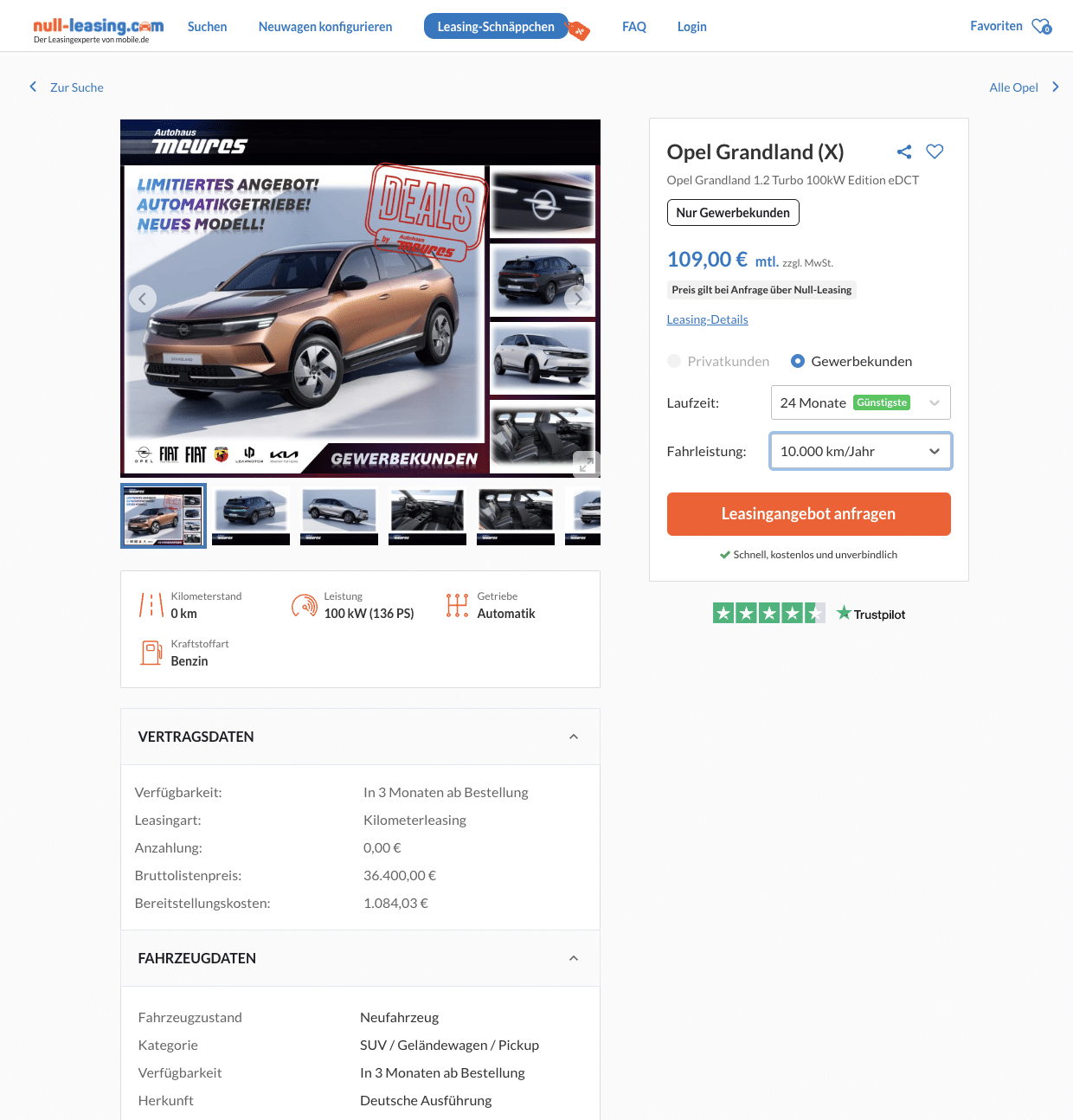
Task: Select the Privatkunden radio option
Action: tap(674, 361)
